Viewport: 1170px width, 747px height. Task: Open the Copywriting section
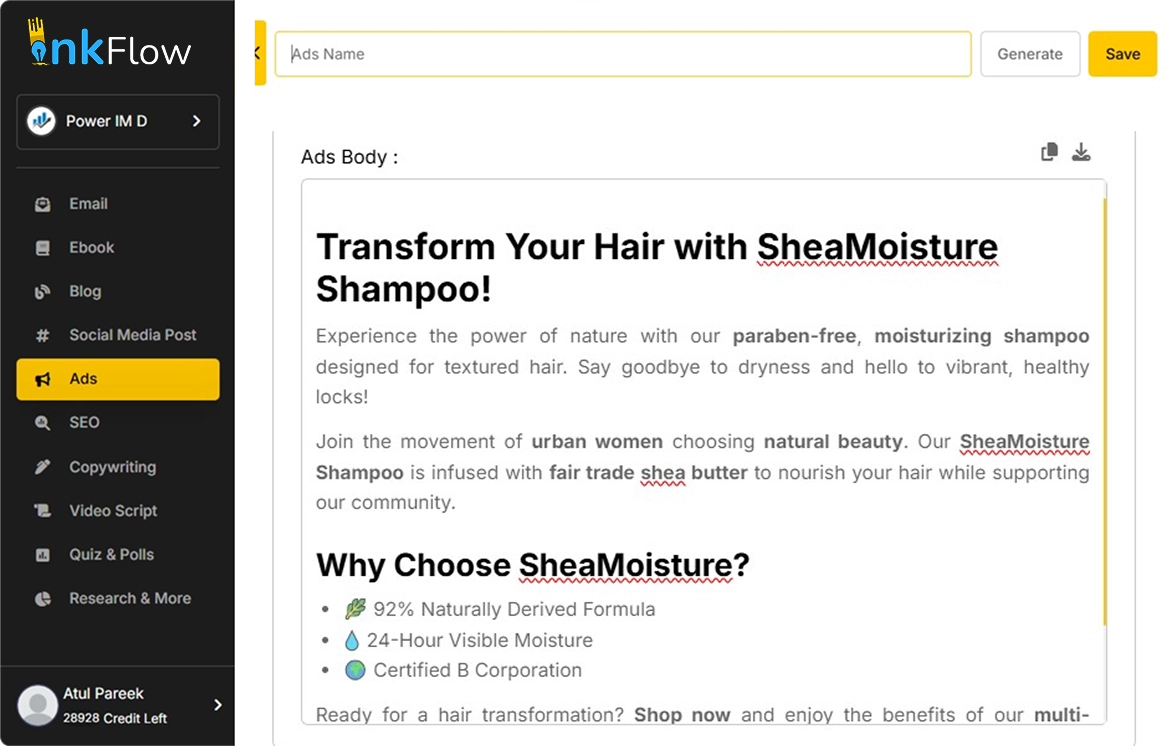click(112, 467)
